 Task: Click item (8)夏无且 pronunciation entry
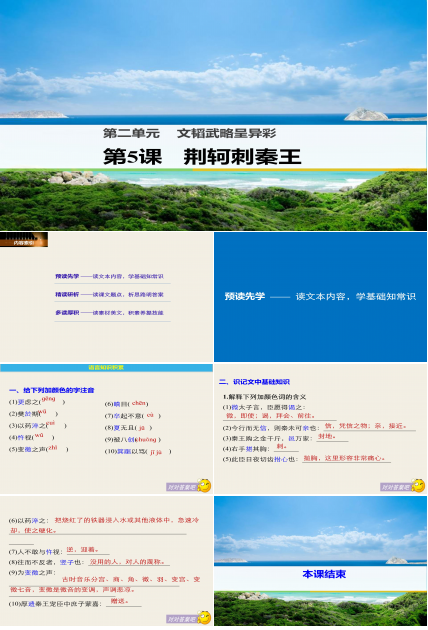(x=128, y=428)
